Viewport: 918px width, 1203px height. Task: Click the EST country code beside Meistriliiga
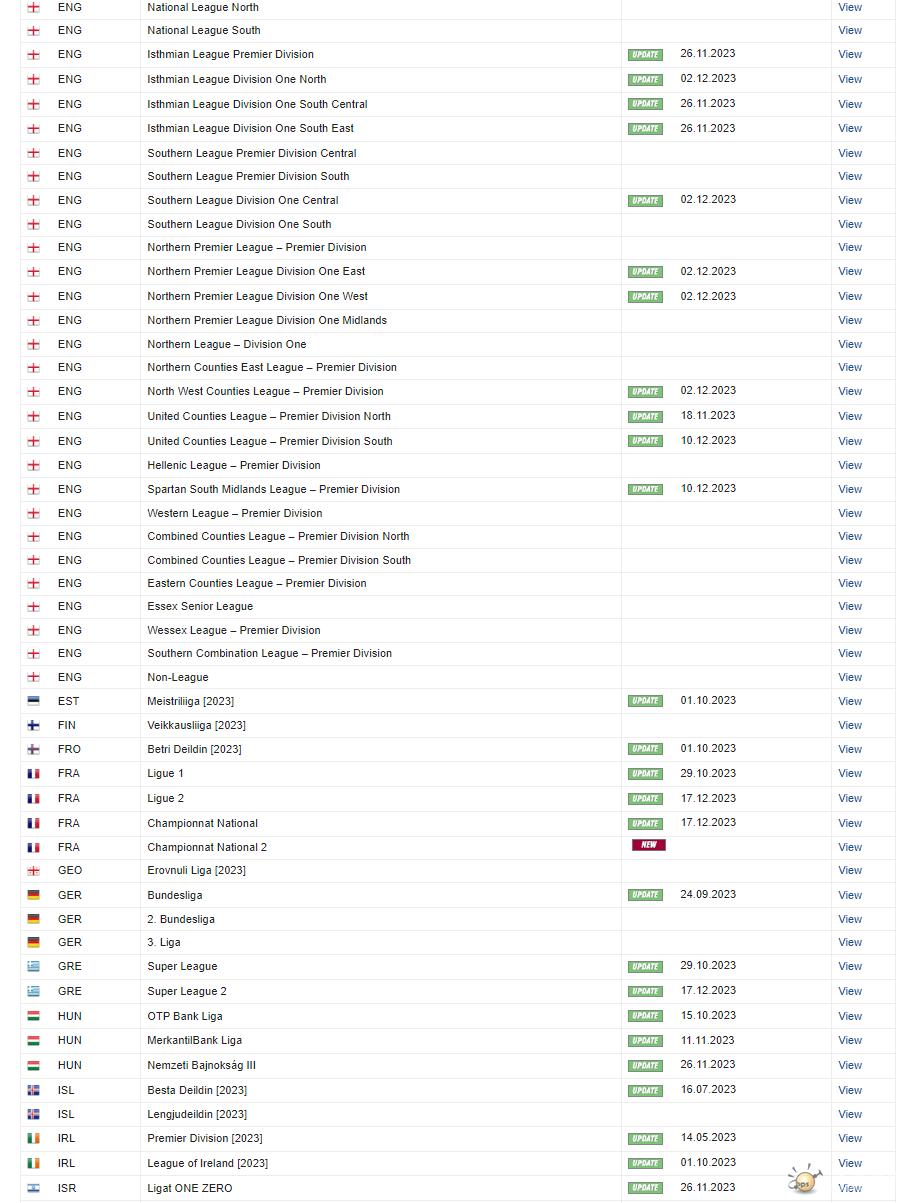pos(68,701)
